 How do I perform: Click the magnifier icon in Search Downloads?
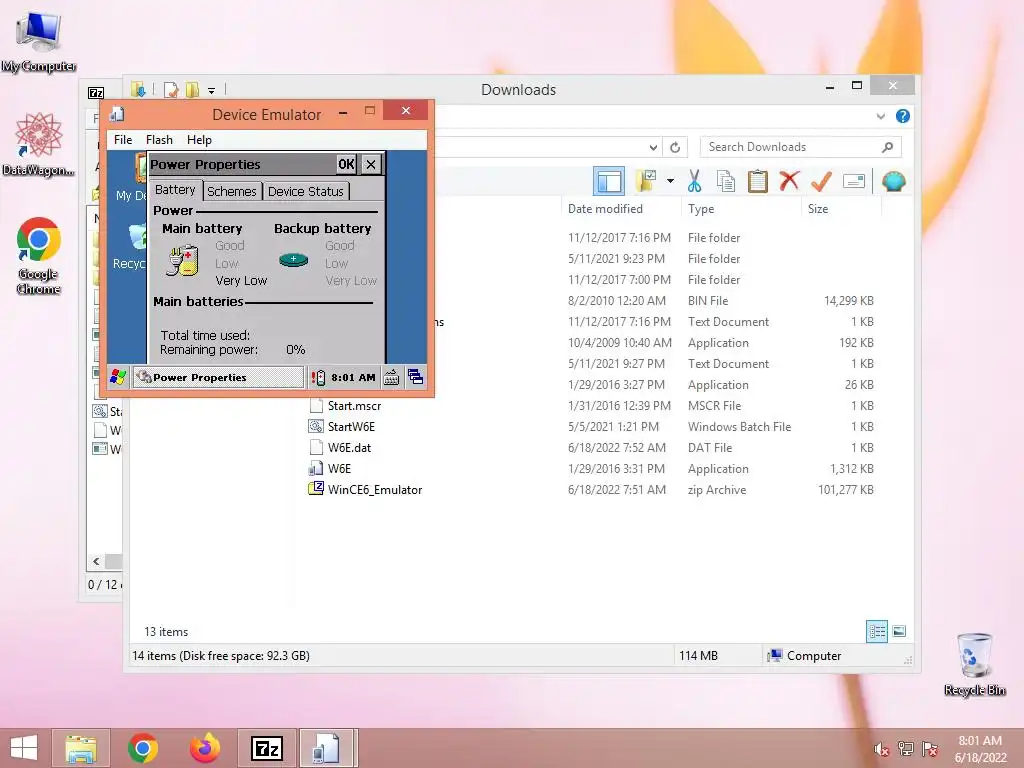(x=888, y=147)
